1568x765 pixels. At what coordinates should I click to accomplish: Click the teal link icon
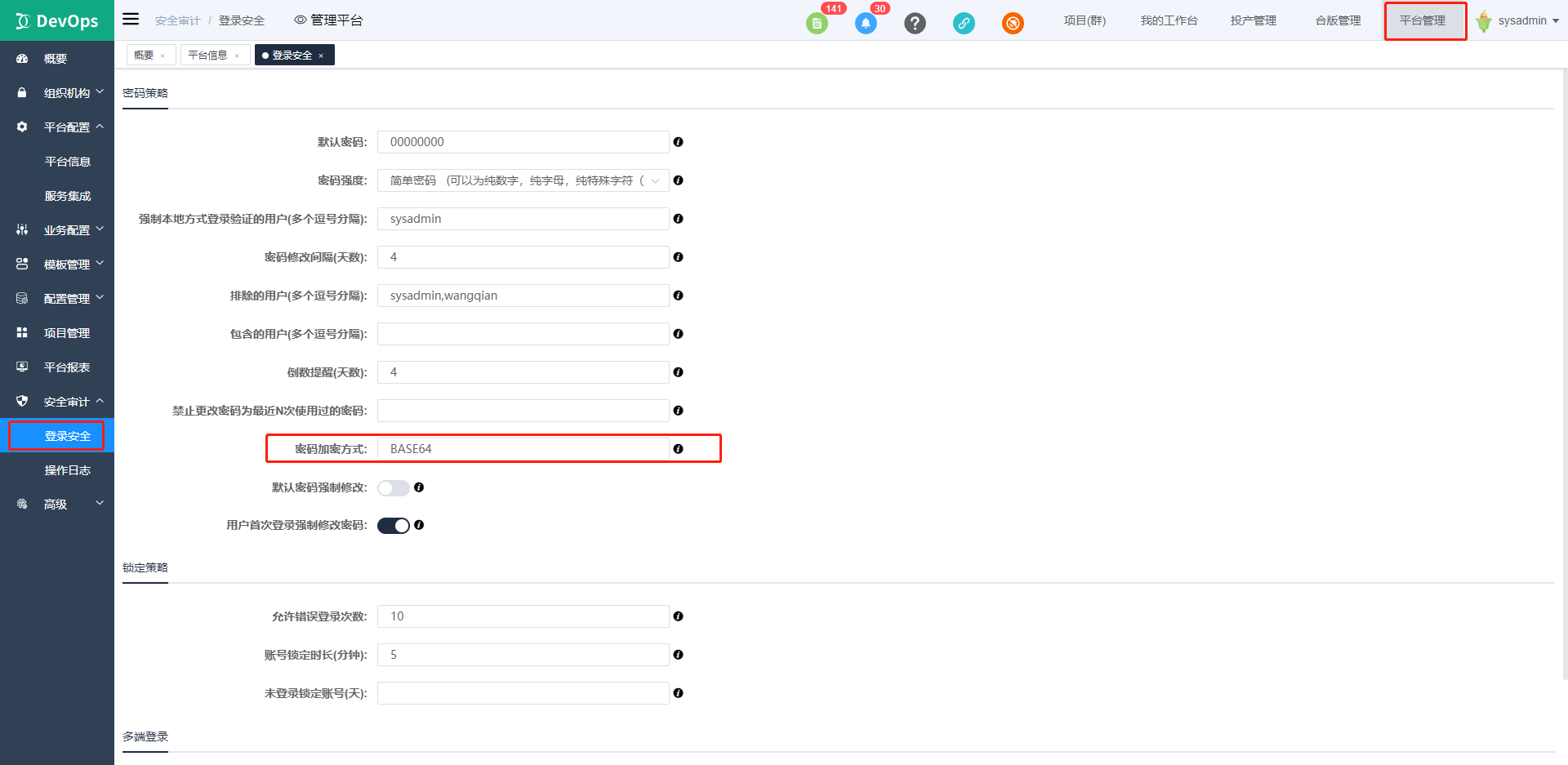point(964,24)
